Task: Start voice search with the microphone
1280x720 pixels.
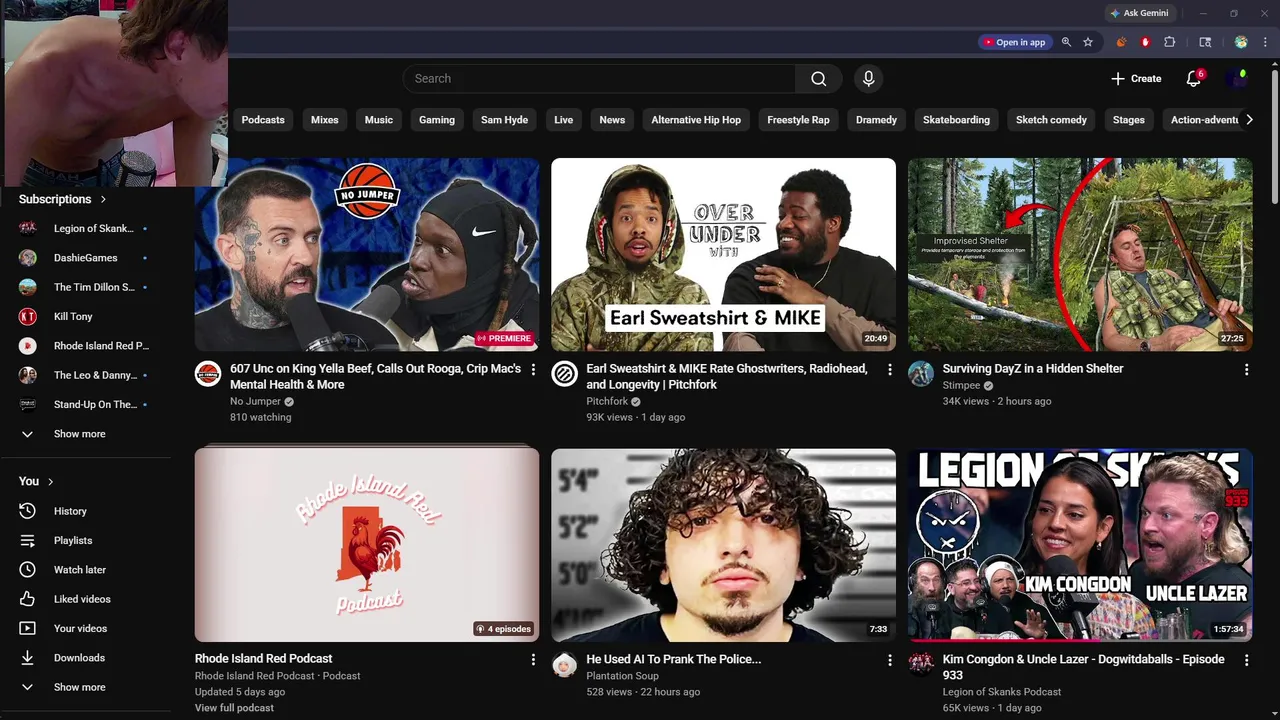Action: tap(868, 79)
